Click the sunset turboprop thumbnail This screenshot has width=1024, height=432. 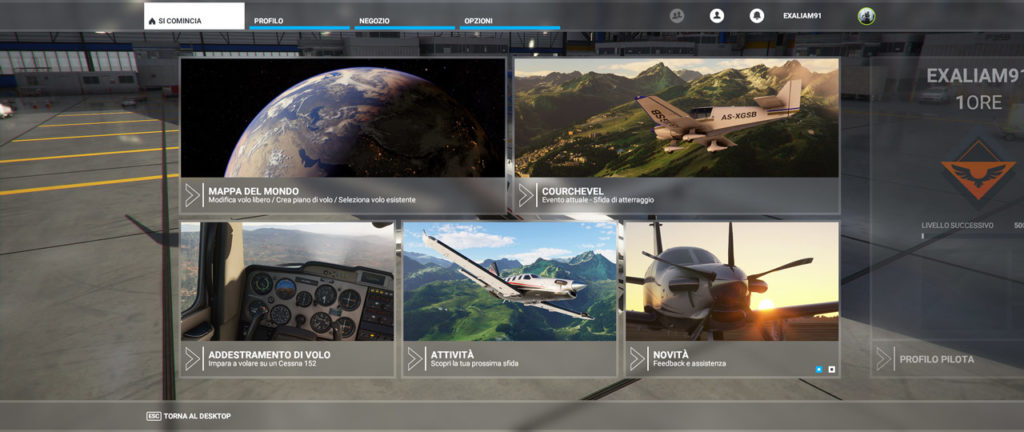click(732, 281)
